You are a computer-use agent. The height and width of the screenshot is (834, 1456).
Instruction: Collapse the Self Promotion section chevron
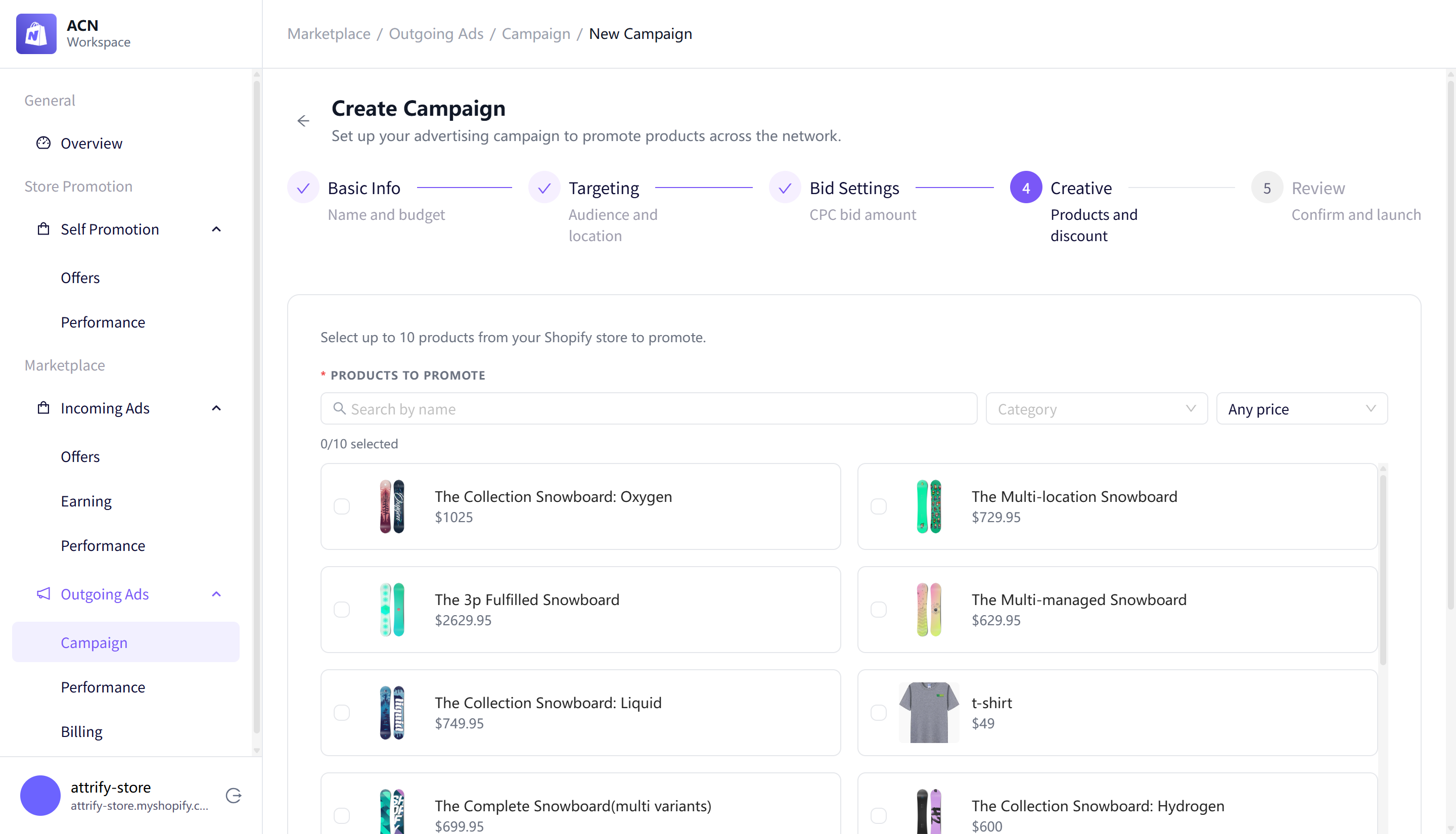point(216,229)
